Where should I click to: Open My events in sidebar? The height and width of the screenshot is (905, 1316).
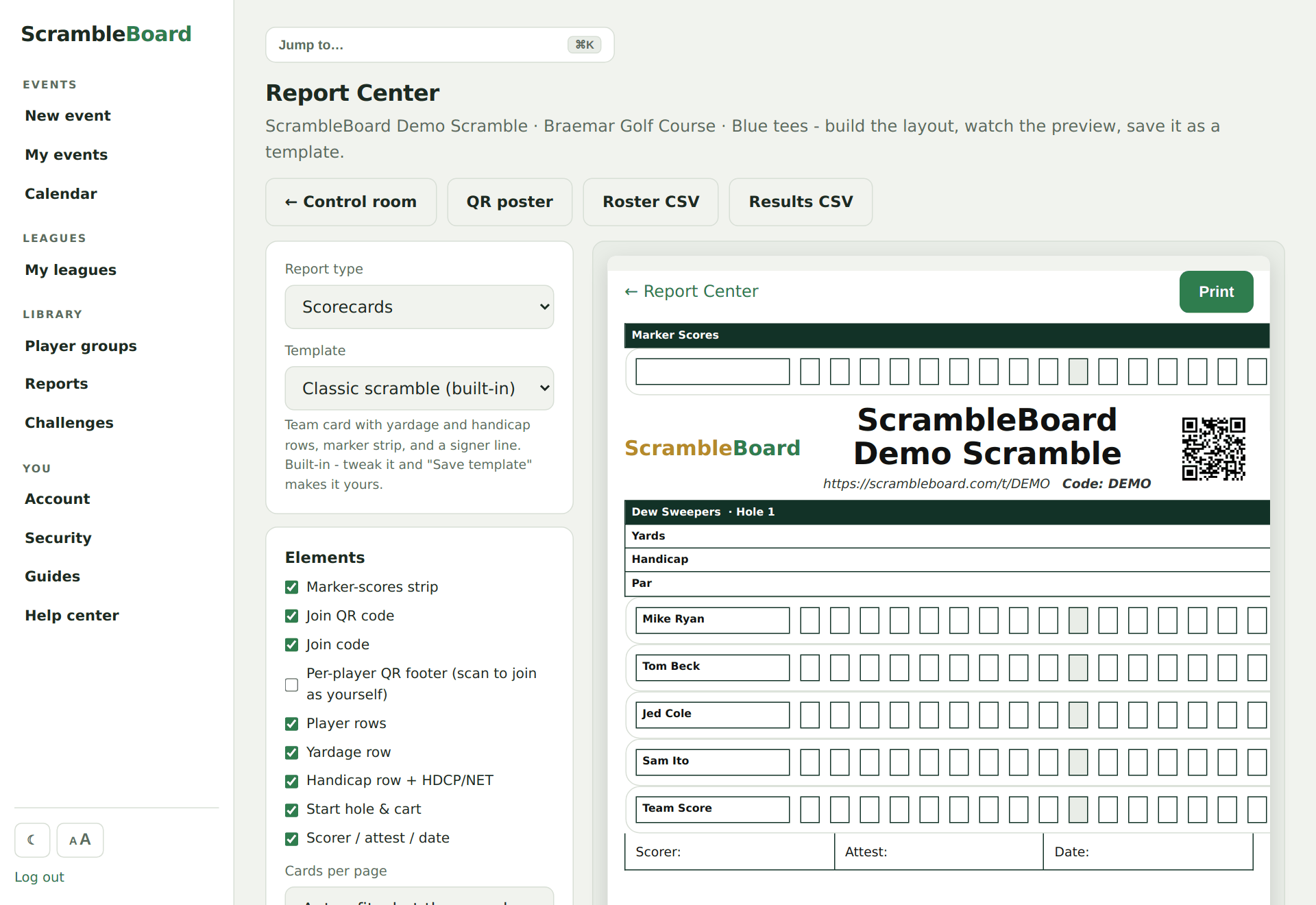click(x=66, y=155)
